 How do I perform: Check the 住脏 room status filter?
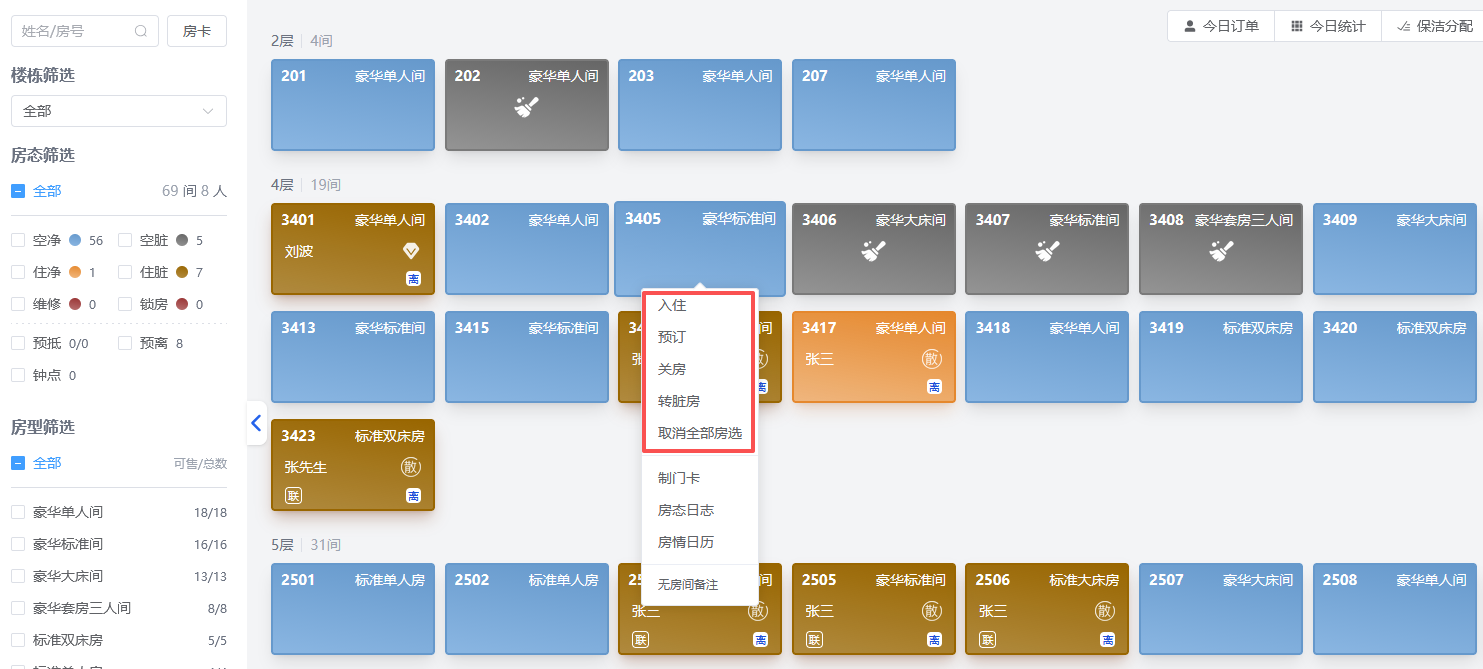pyautogui.click(x=125, y=272)
